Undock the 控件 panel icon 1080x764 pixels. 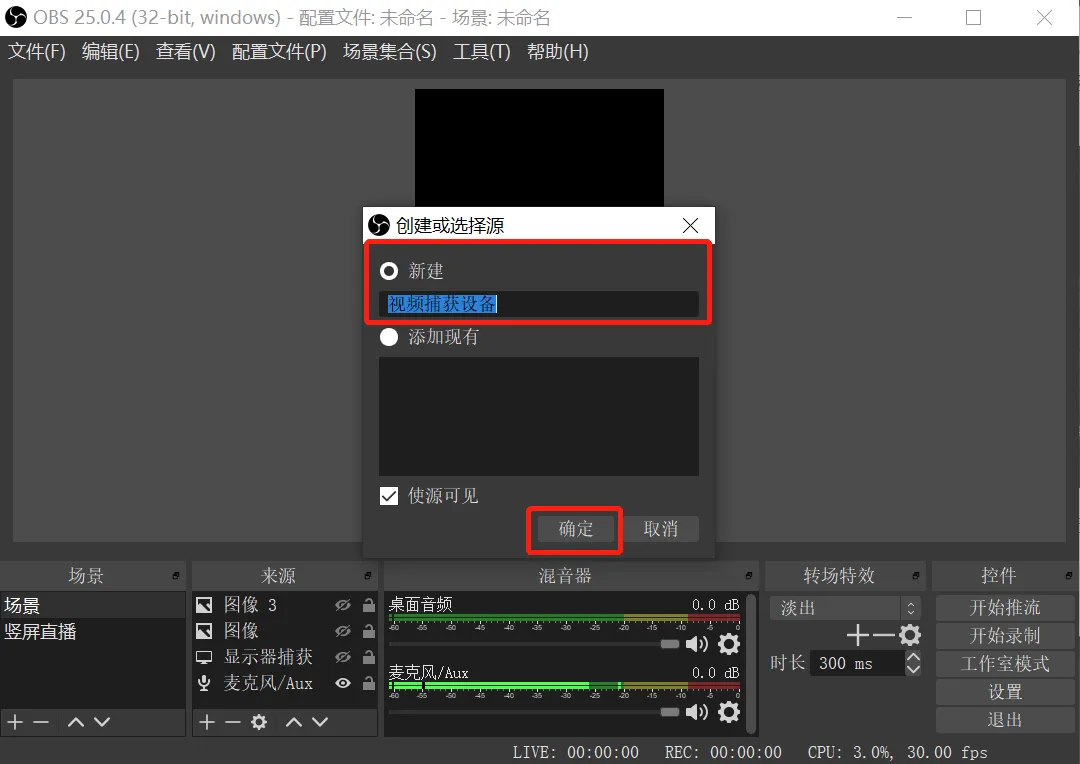pos(1068,576)
